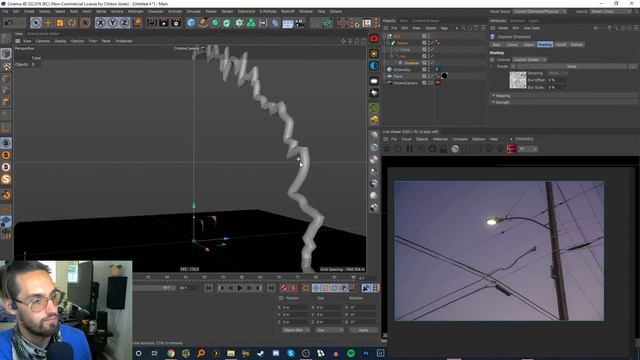Viewport: 640px width, 360px height.
Task: Toggle the Z axis lock
Action: coord(124,23)
